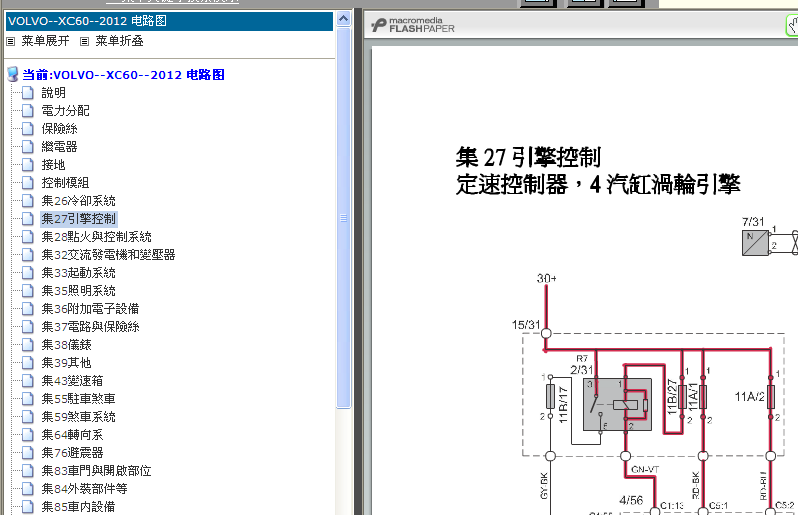Open the 接地 tree item
The height and width of the screenshot is (515, 798).
coord(53,164)
